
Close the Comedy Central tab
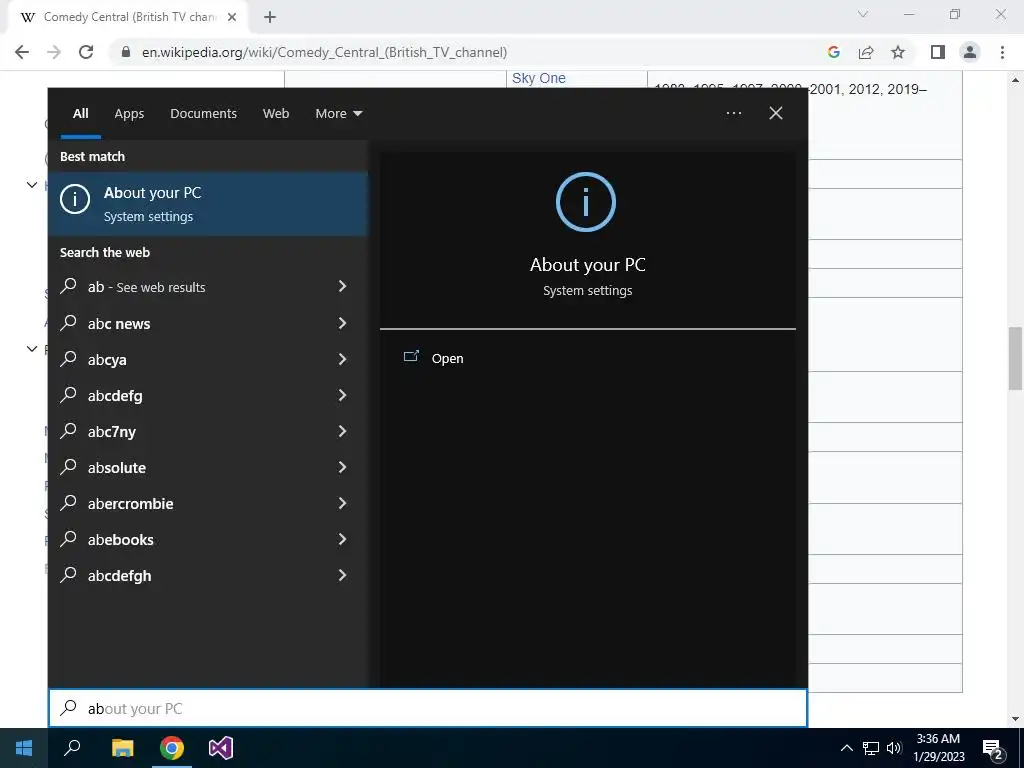click(x=232, y=18)
